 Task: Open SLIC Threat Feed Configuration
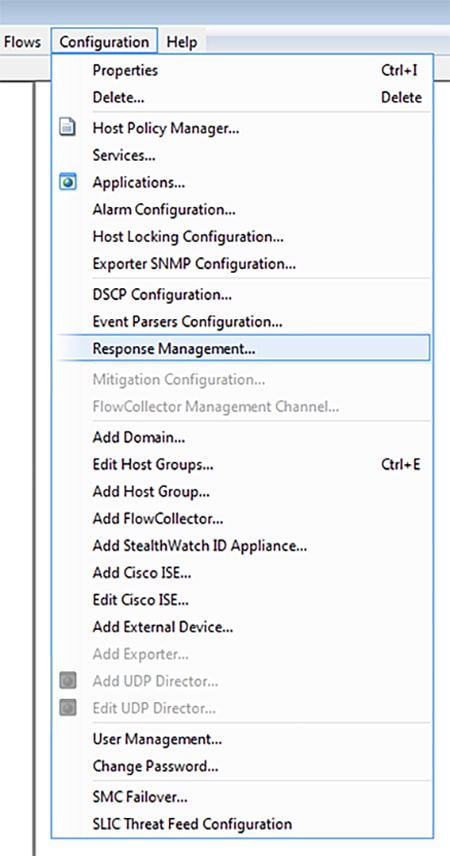click(243, 824)
